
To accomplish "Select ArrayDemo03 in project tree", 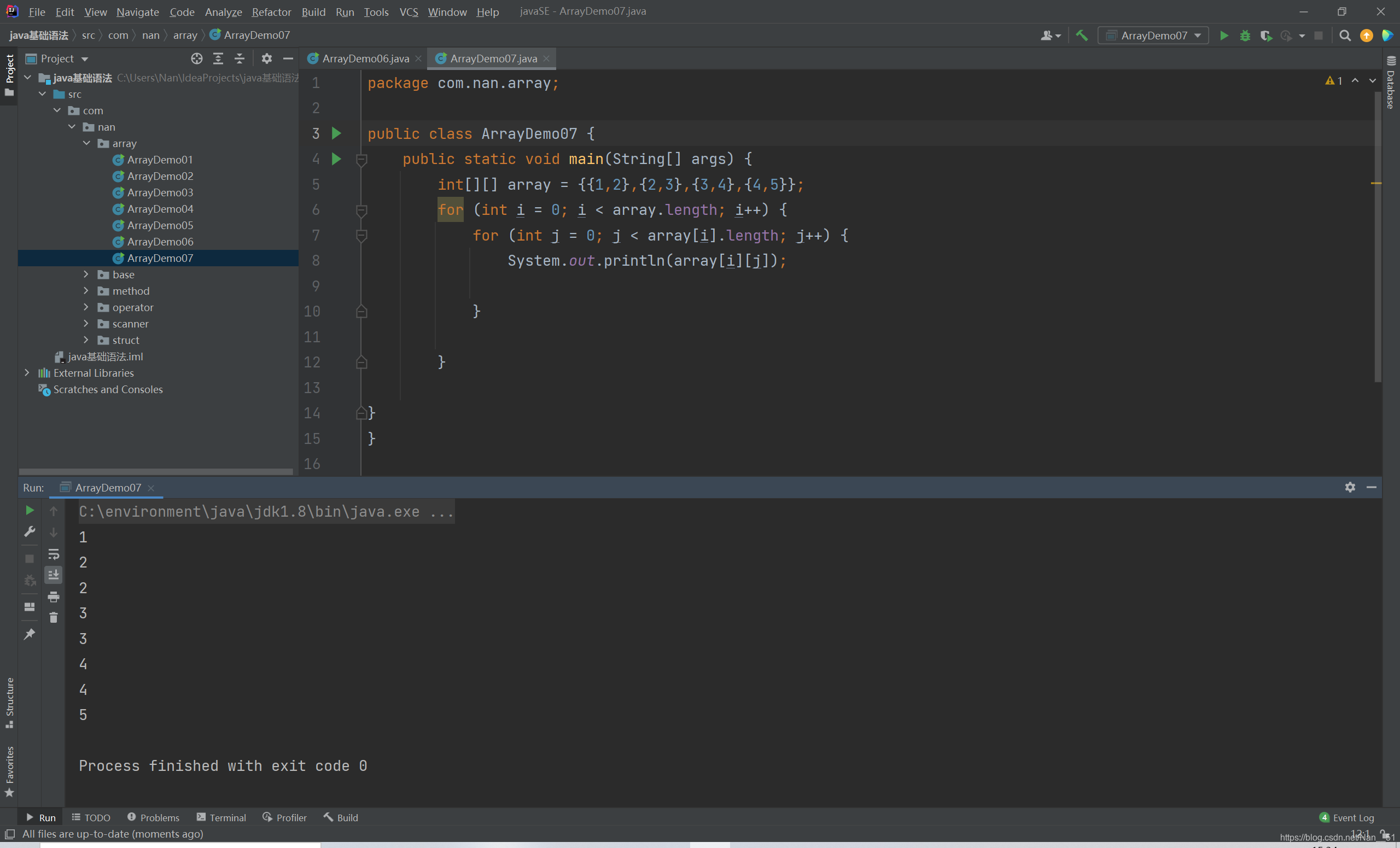I will click(160, 192).
